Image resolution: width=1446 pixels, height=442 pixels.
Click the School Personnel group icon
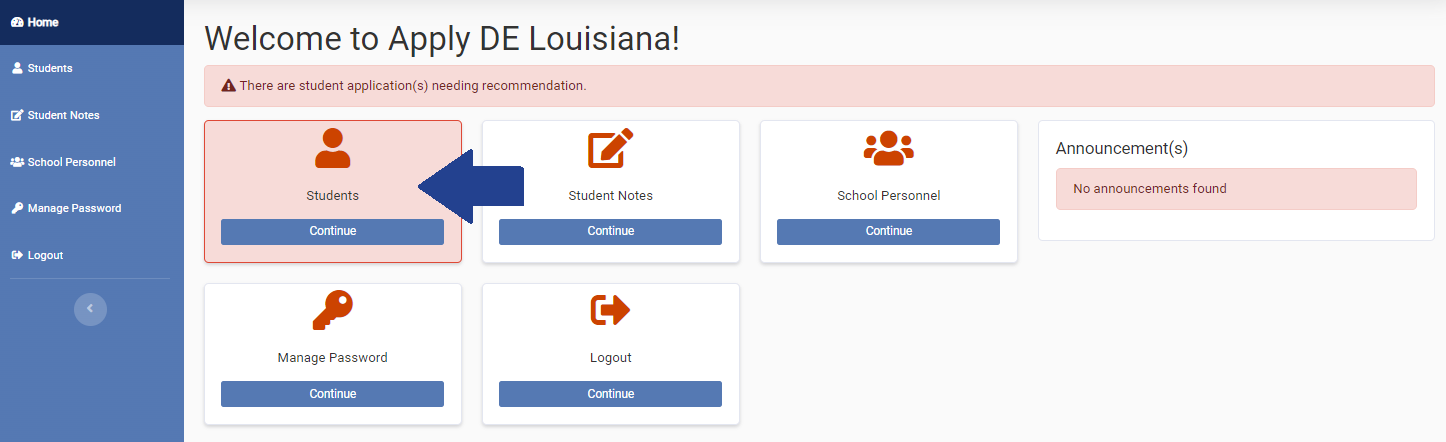coord(889,149)
